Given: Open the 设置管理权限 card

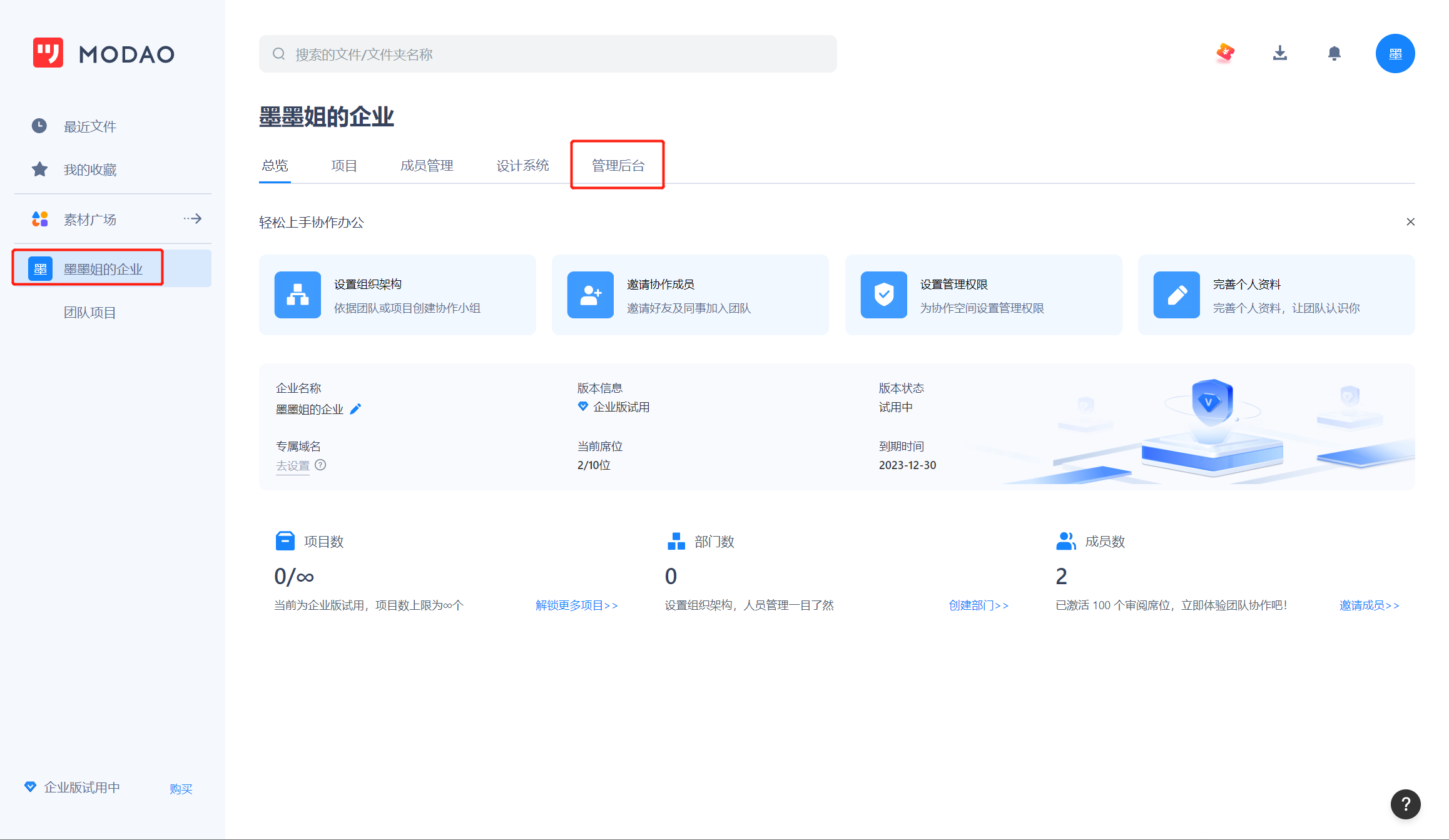Looking at the screenshot, I should click(x=983, y=295).
